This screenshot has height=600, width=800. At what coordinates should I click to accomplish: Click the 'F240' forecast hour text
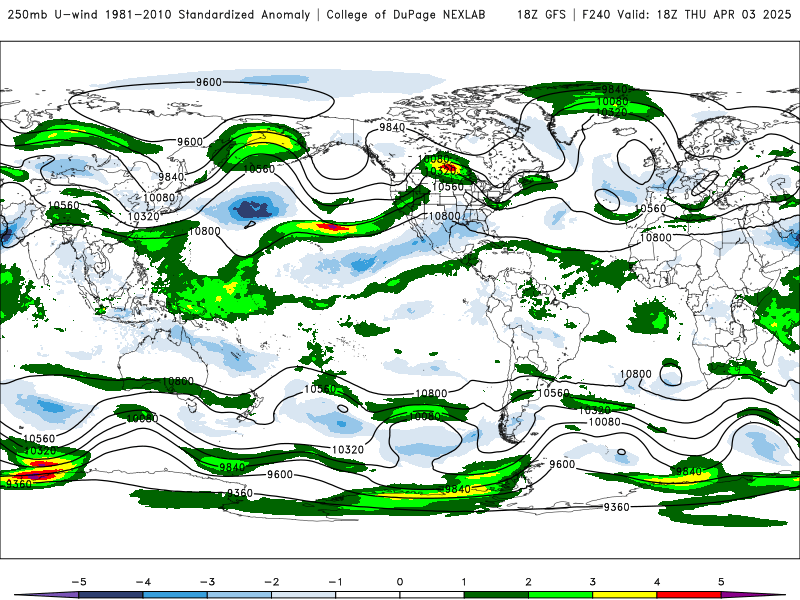[x=596, y=14]
